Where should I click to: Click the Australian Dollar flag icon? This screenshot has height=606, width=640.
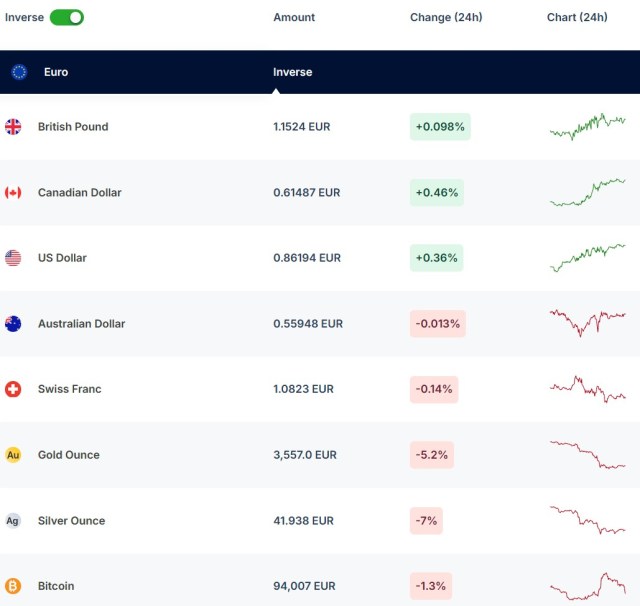(13, 324)
